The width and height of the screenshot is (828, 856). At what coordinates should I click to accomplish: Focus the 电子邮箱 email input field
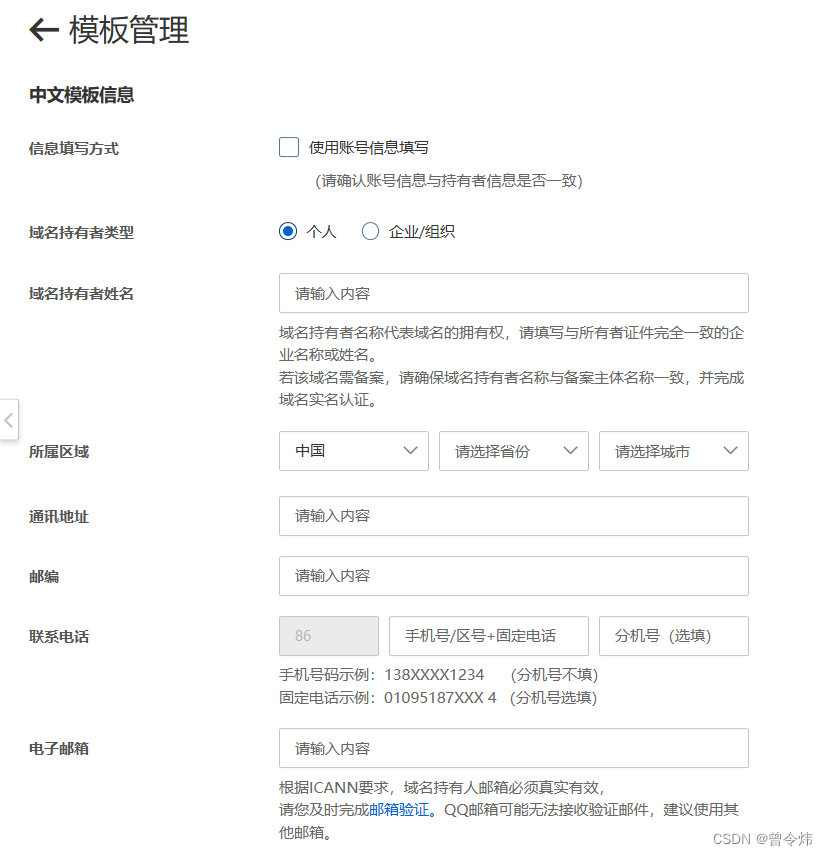point(514,748)
